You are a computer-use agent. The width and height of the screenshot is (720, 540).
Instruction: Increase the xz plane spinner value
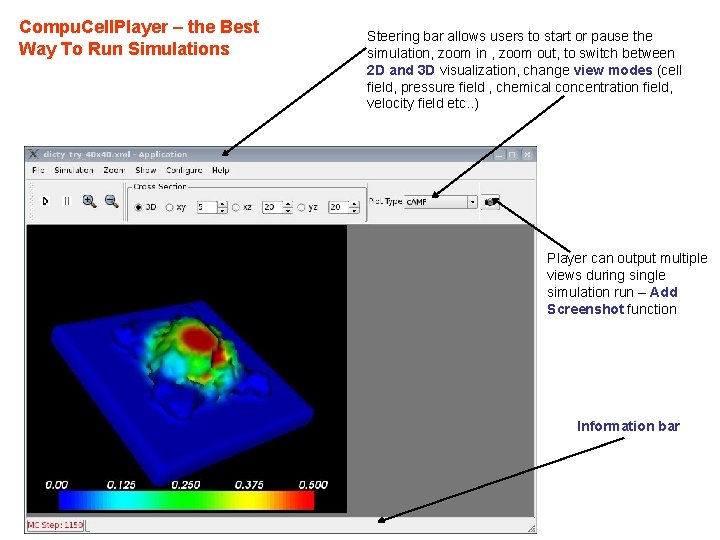click(x=288, y=204)
